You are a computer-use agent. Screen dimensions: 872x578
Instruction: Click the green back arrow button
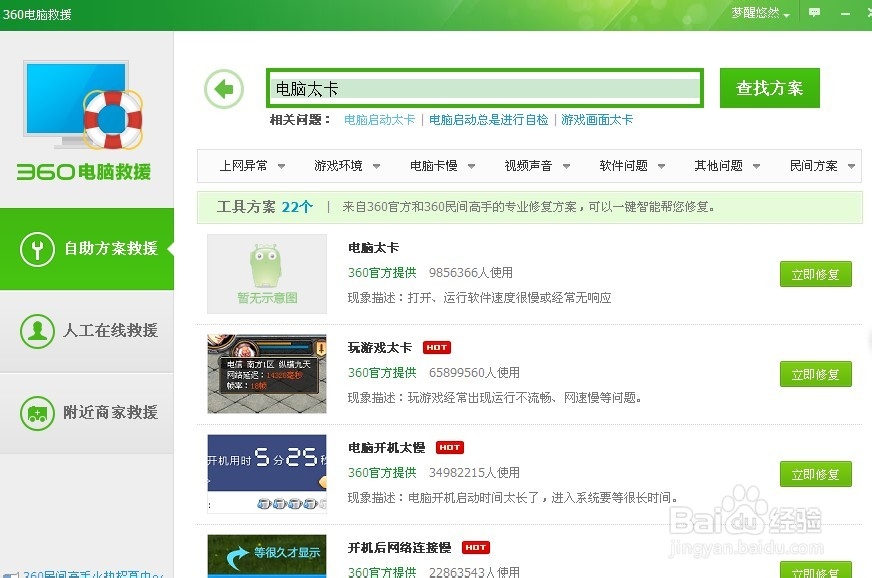pyautogui.click(x=224, y=89)
